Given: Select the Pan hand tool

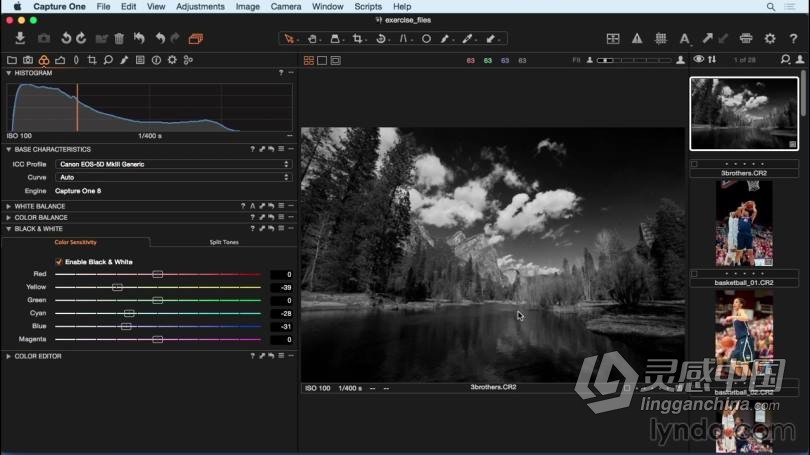Looking at the screenshot, I should (312, 39).
